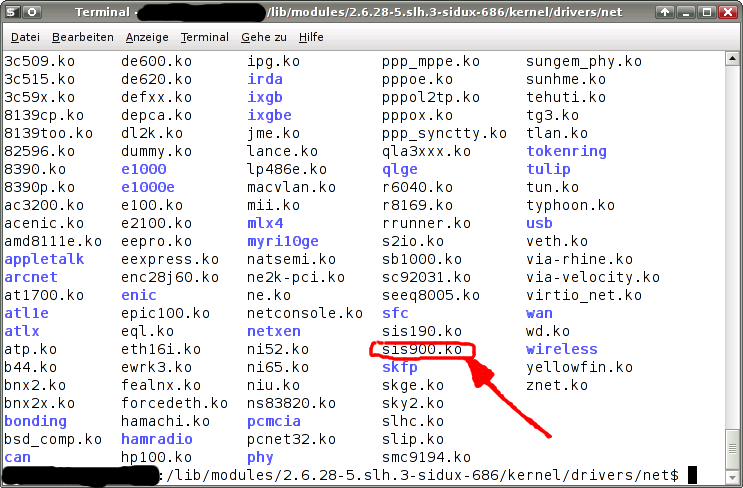Click the hamradio directory name
This screenshot has height=488, width=743.
pos(157,439)
